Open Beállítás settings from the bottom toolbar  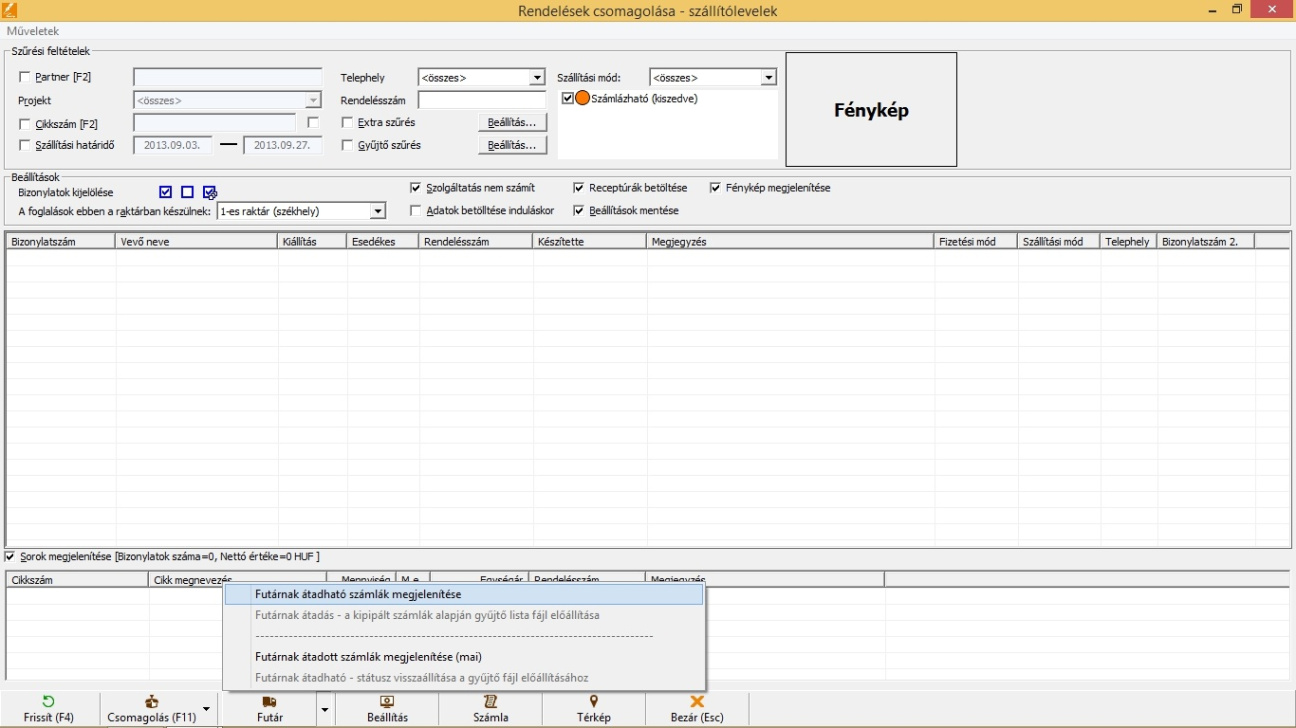pyautogui.click(x=387, y=702)
